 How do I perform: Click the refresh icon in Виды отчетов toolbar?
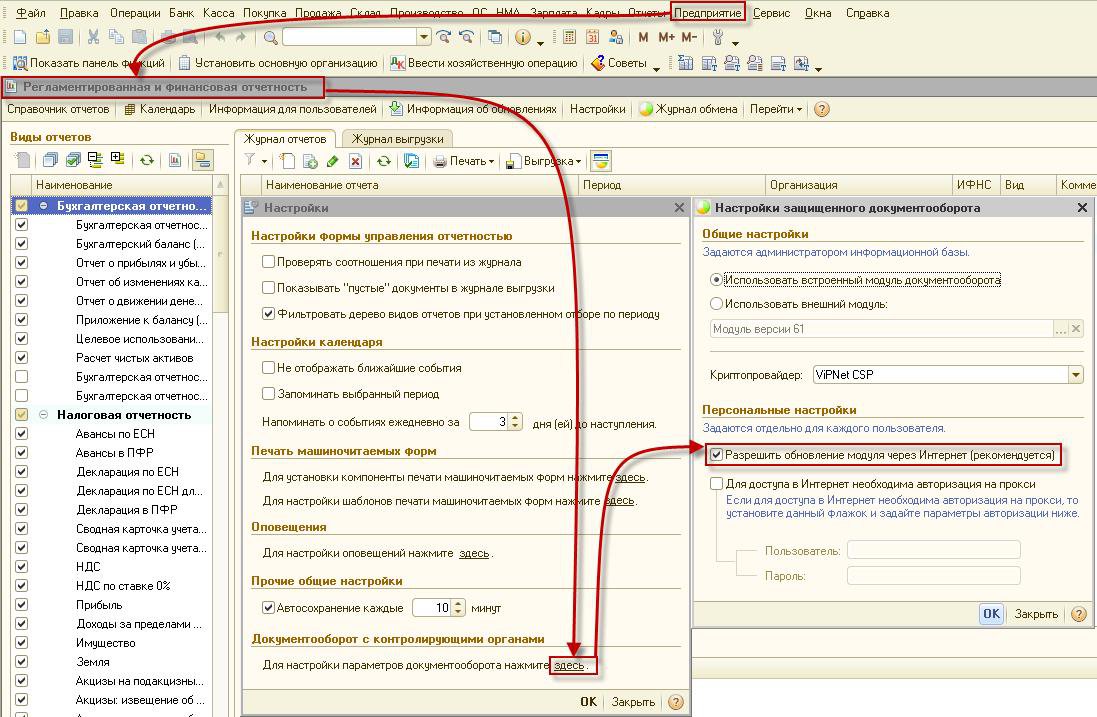click(146, 160)
